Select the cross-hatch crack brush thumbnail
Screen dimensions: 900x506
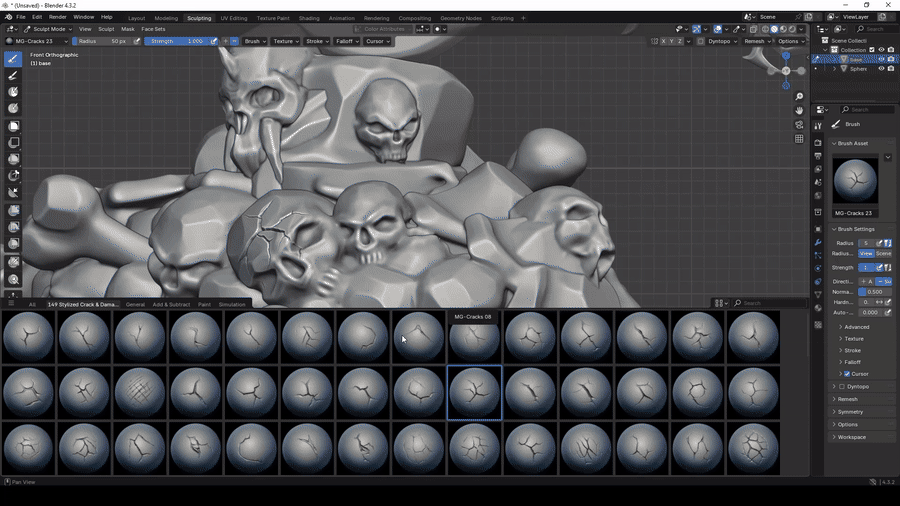pyautogui.click(x=139, y=392)
